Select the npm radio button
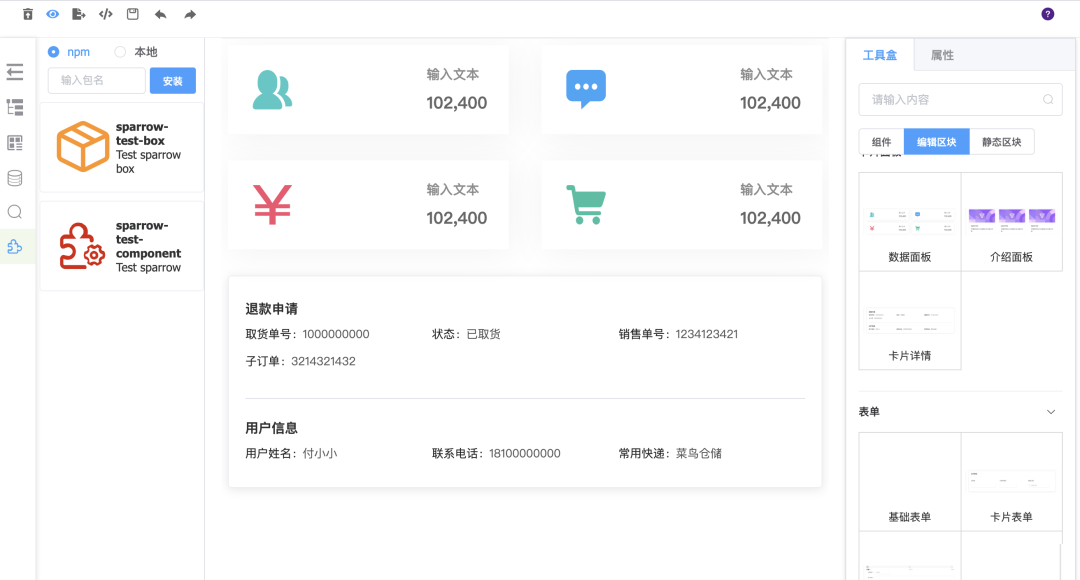This screenshot has height=580, width=1080. (x=54, y=52)
